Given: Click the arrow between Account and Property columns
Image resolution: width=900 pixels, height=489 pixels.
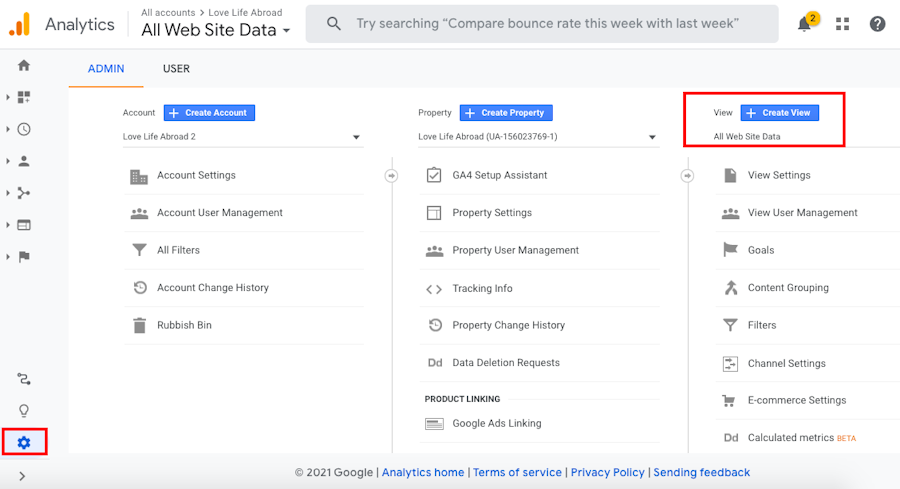Looking at the screenshot, I should coord(391,176).
